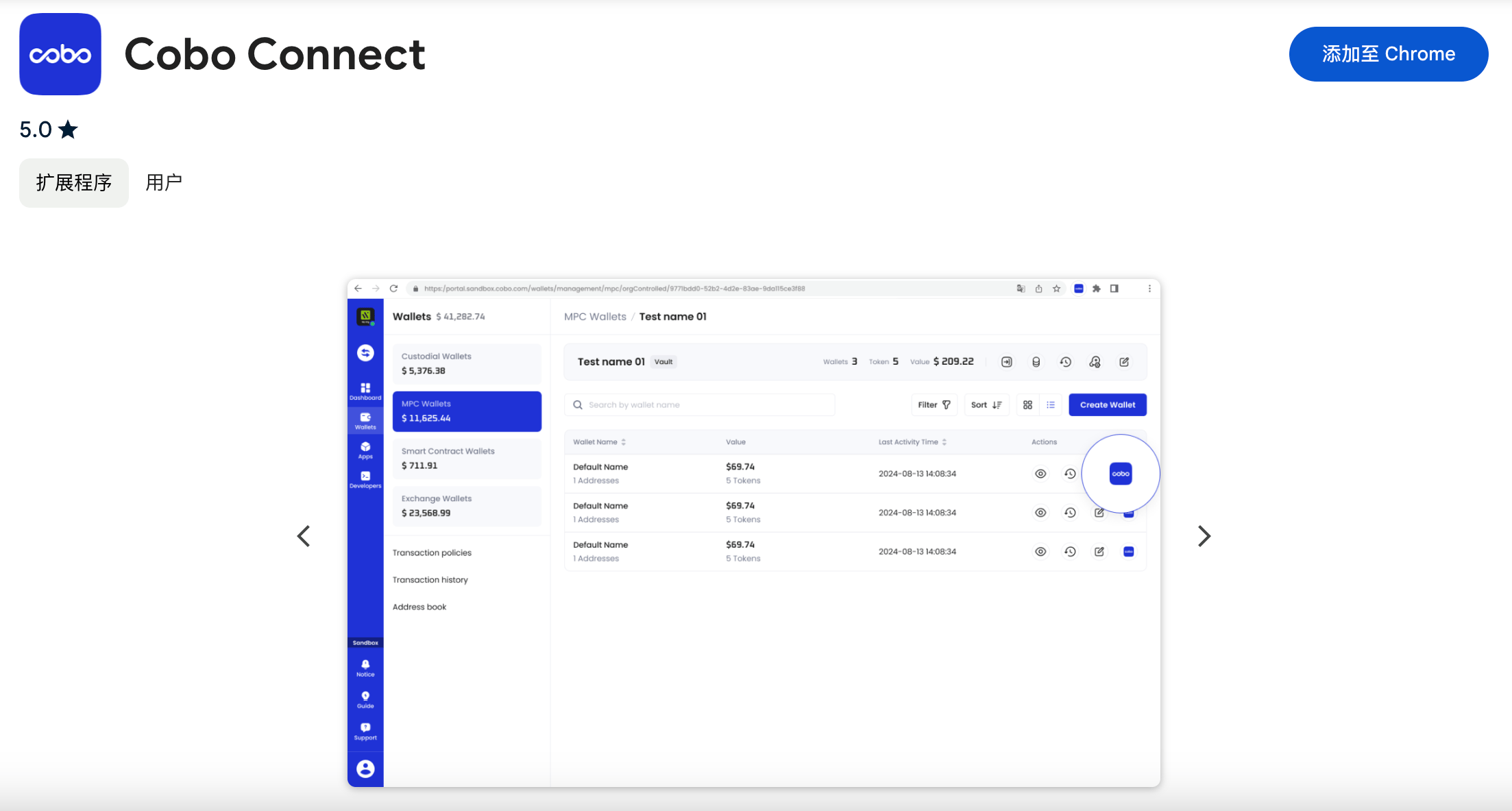Viewport: 1512px width, 811px height.
Task: Click the coin stack icon in vault header
Action: click(1036, 362)
